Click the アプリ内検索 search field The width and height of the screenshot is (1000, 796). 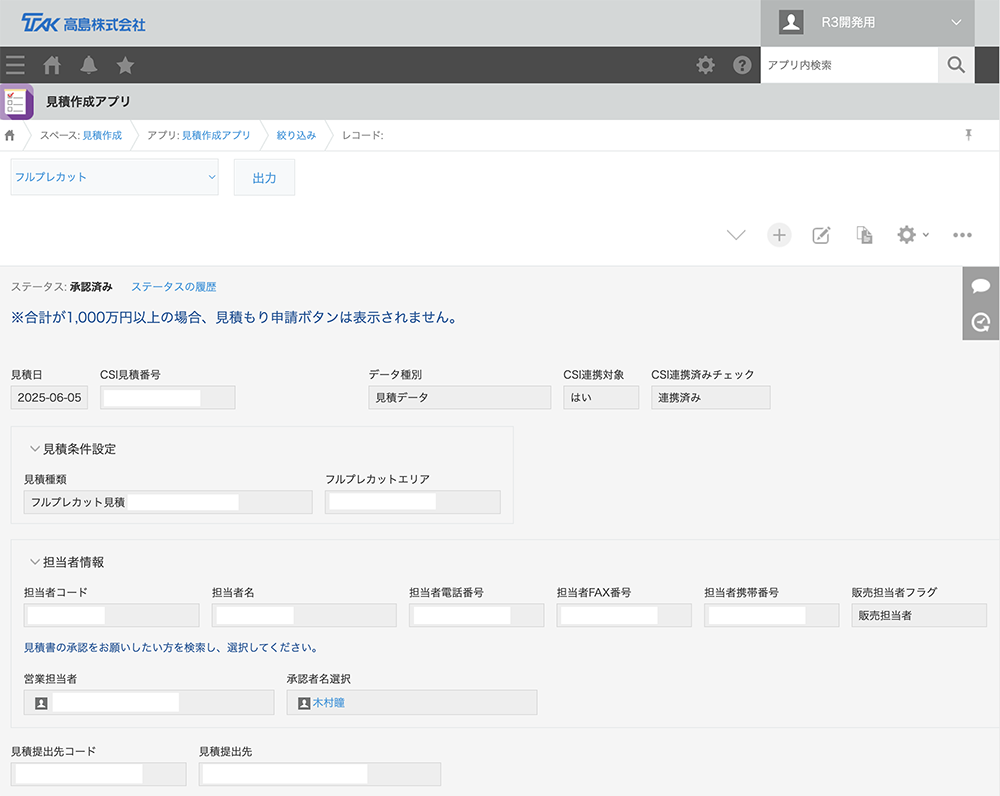tap(849, 65)
